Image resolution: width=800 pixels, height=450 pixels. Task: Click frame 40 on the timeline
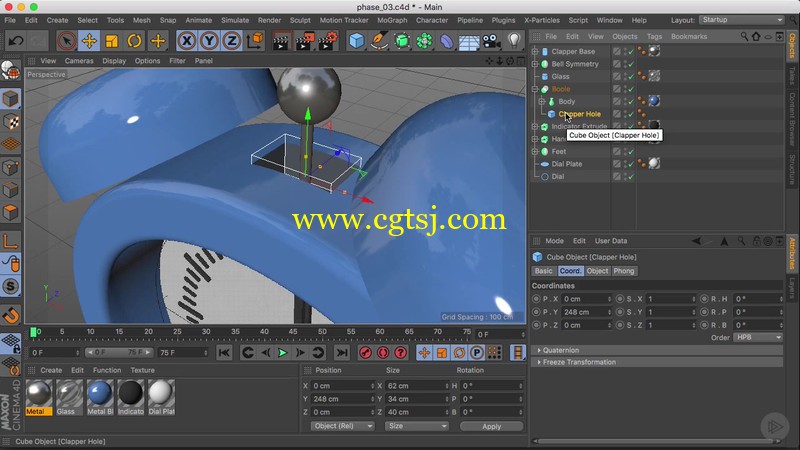coord(264,333)
